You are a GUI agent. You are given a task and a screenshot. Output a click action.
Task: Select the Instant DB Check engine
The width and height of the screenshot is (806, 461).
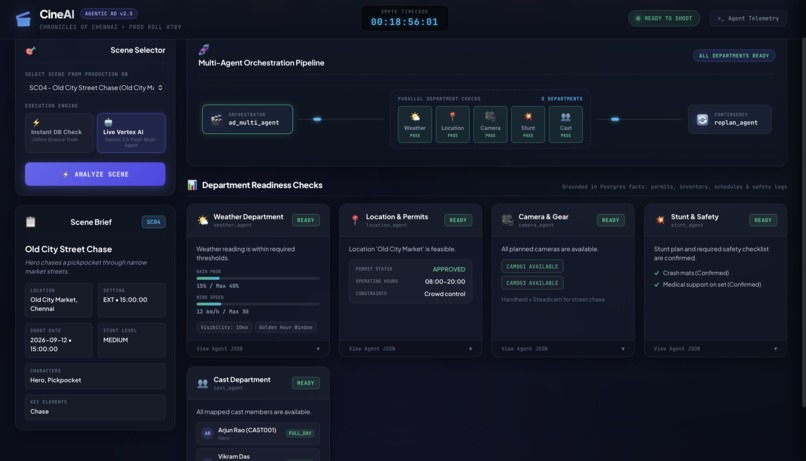pyautogui.click(x=59, y=133)
